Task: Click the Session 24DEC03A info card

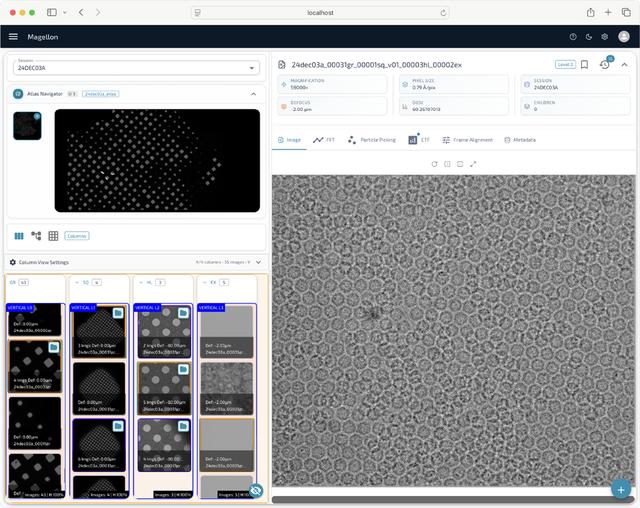Action: click(575, 84)
